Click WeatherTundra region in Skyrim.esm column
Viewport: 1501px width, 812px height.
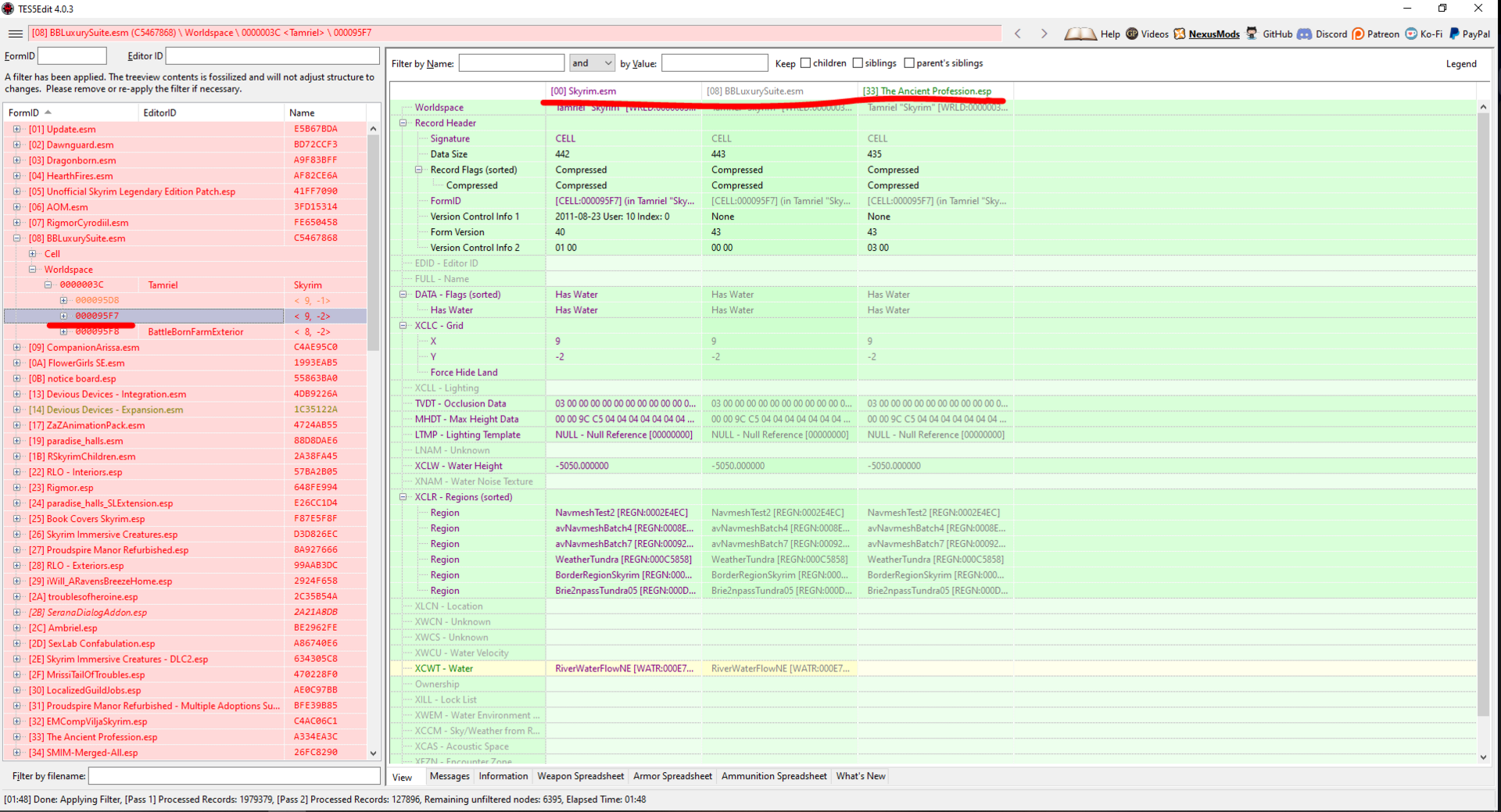click(623, 560)
